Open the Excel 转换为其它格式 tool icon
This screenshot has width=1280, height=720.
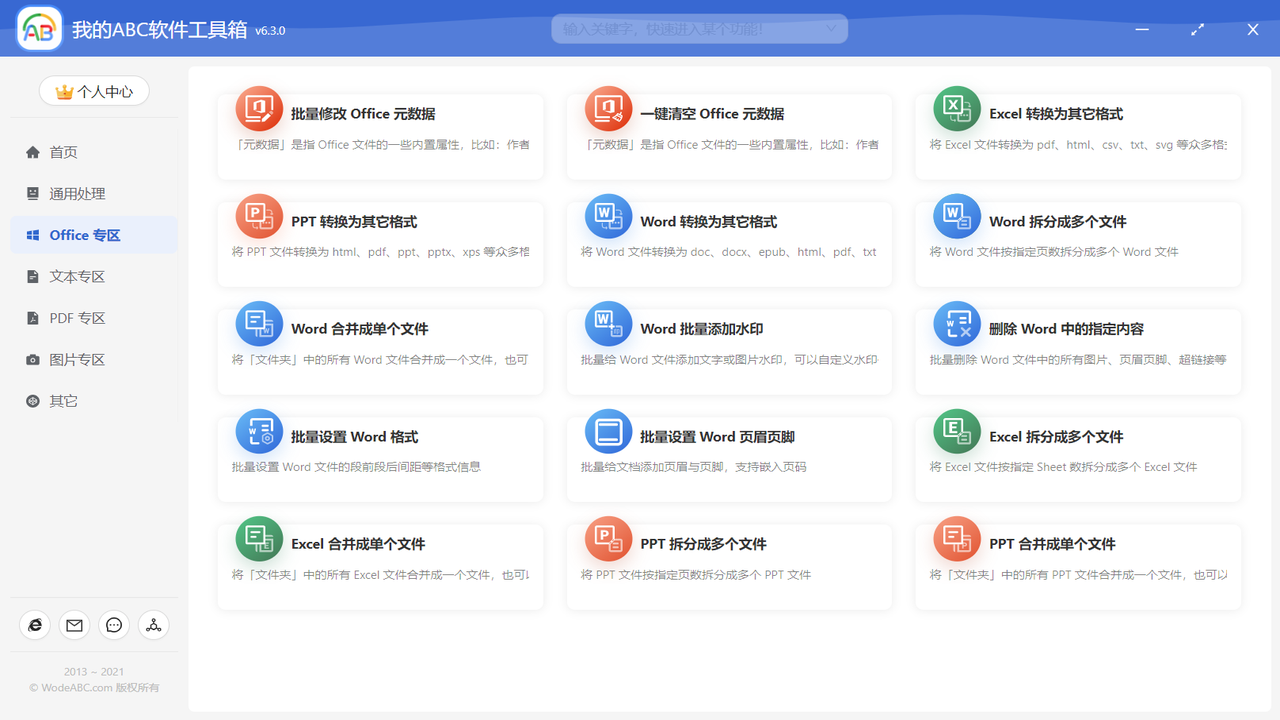pos(956,107)
